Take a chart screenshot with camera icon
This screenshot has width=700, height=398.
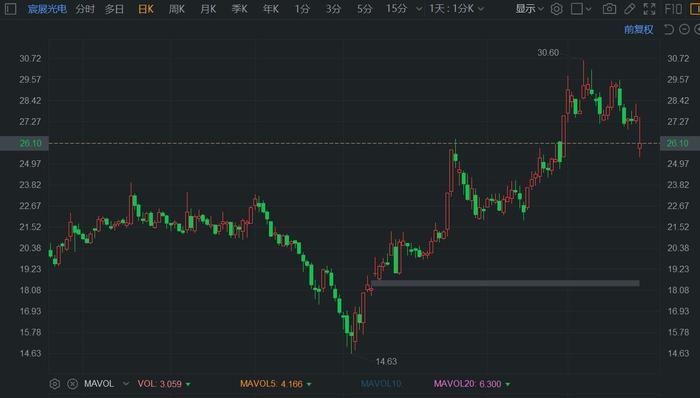pos(609,8)
